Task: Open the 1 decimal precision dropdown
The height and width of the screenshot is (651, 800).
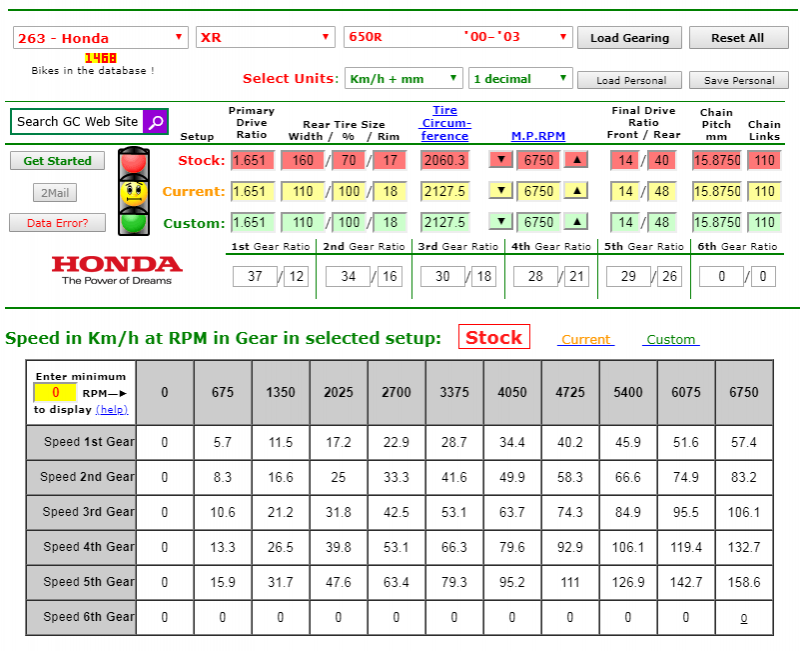Action: pyautogui.click(x=520, y=79)
